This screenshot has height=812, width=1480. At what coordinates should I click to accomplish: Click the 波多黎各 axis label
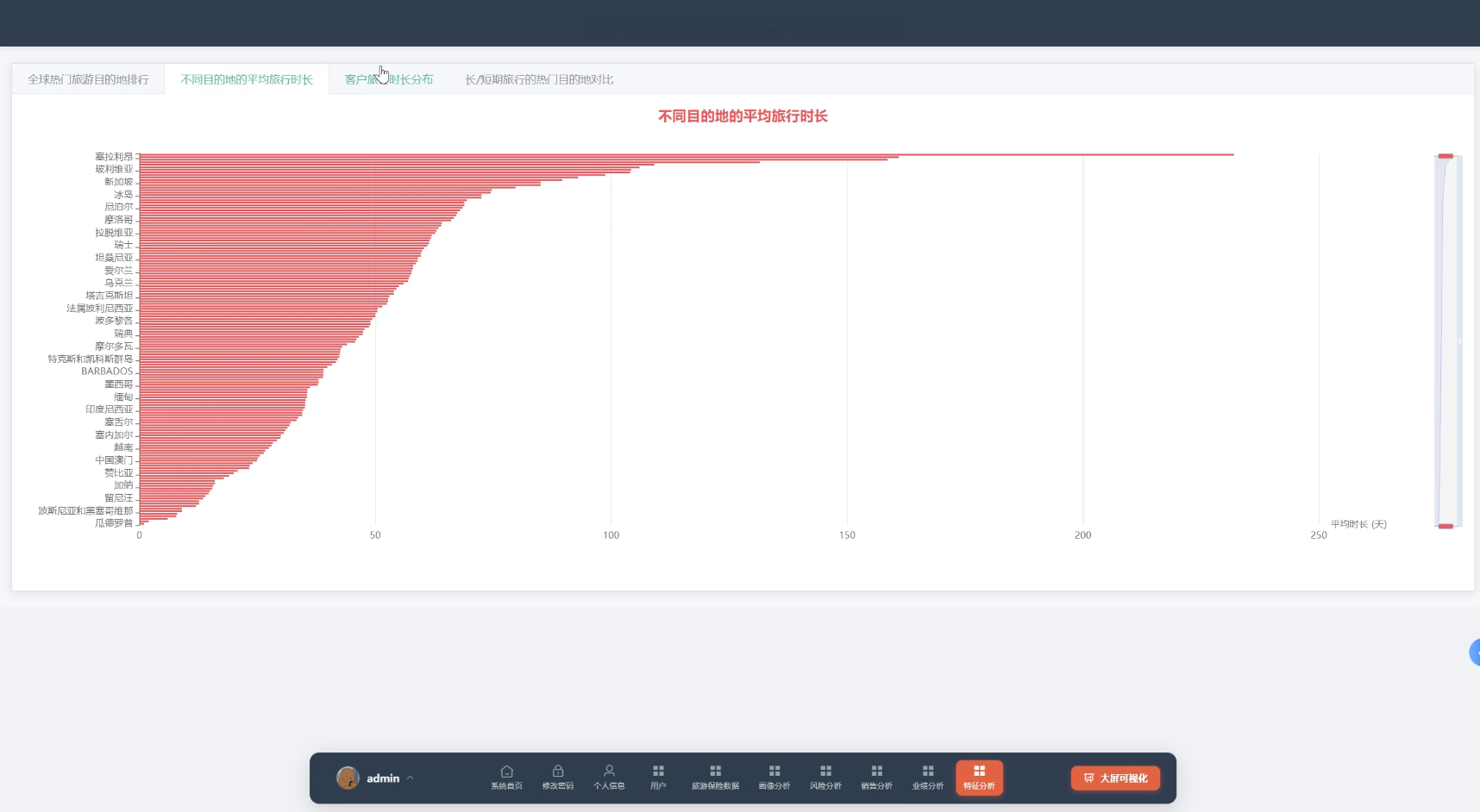114,321
